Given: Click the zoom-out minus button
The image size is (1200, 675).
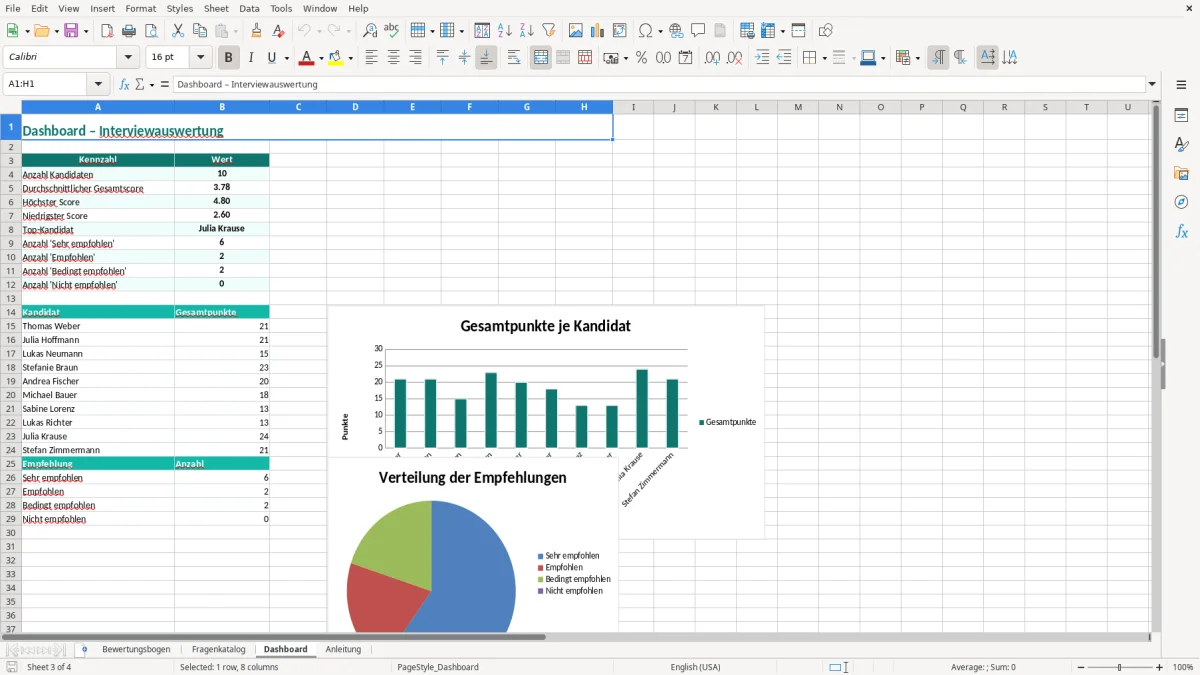Looking at the screenshot, I should tap(1079, 667).
